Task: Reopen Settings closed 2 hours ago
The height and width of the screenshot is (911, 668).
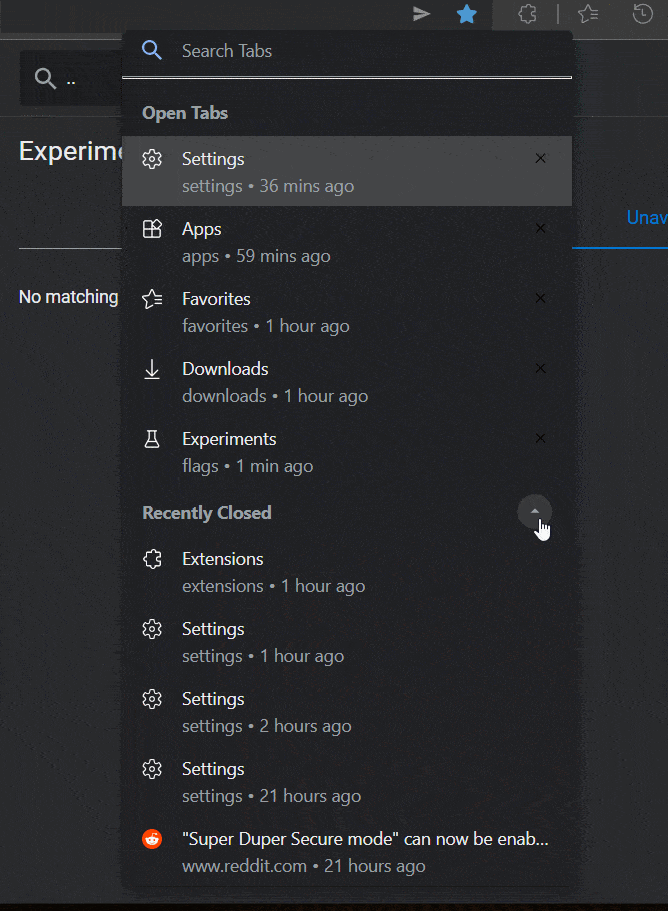Action: [x=347, y=712]
